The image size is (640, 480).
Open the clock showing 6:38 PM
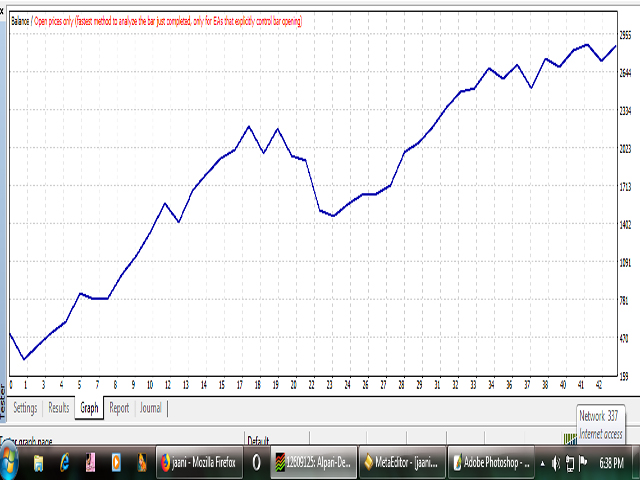coord(611,463)
